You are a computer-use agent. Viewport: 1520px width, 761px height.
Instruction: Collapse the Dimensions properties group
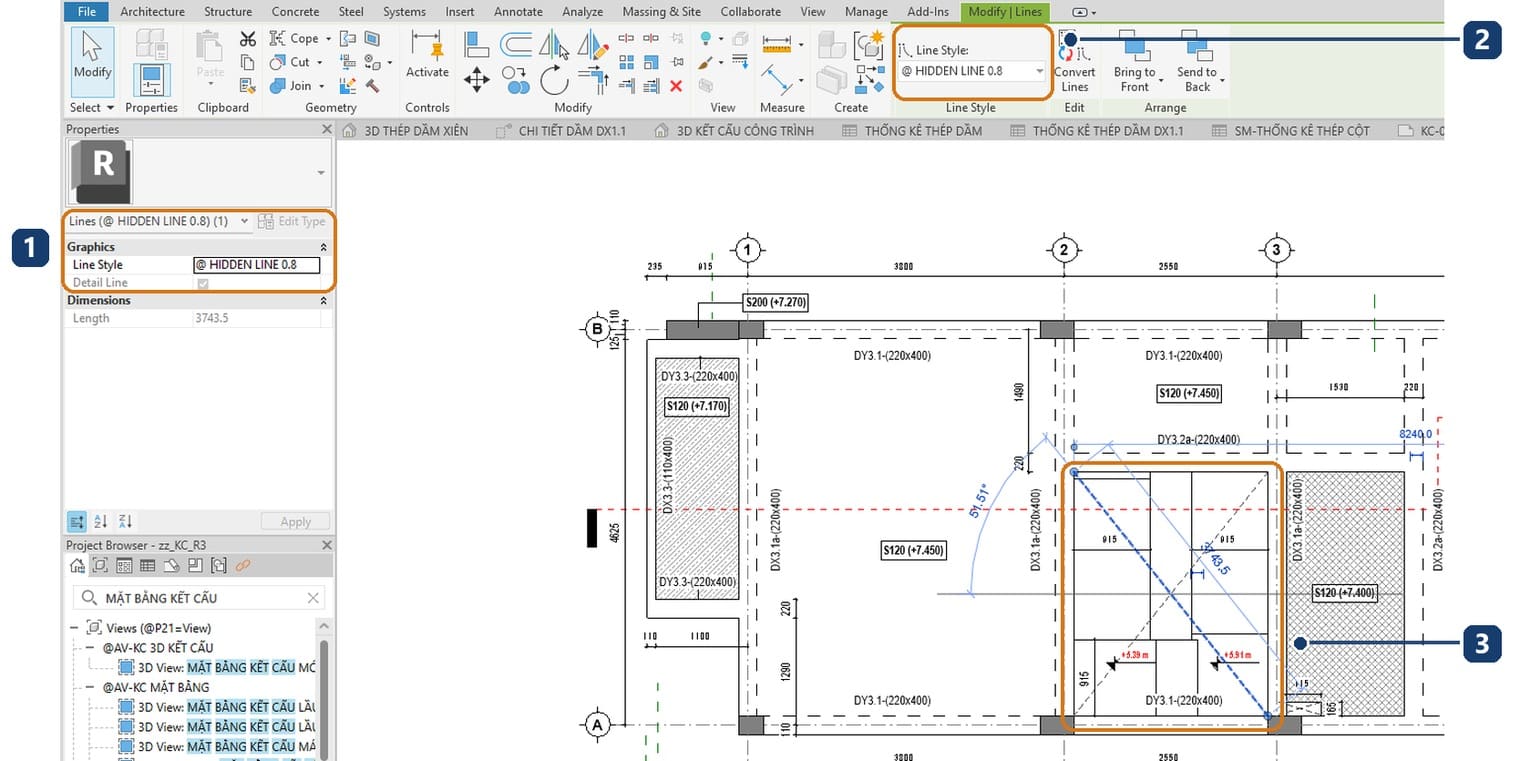(323, 301)
